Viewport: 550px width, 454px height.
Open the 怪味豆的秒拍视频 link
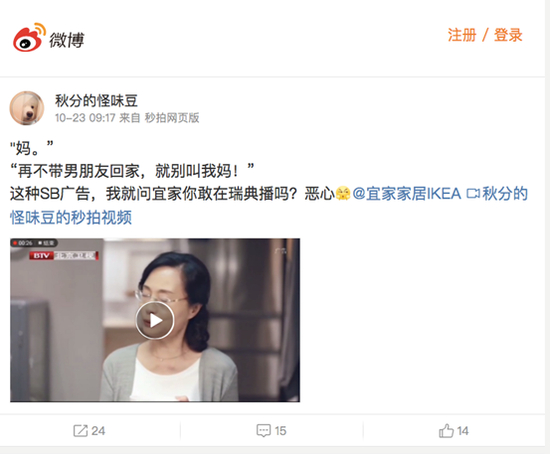71,218
